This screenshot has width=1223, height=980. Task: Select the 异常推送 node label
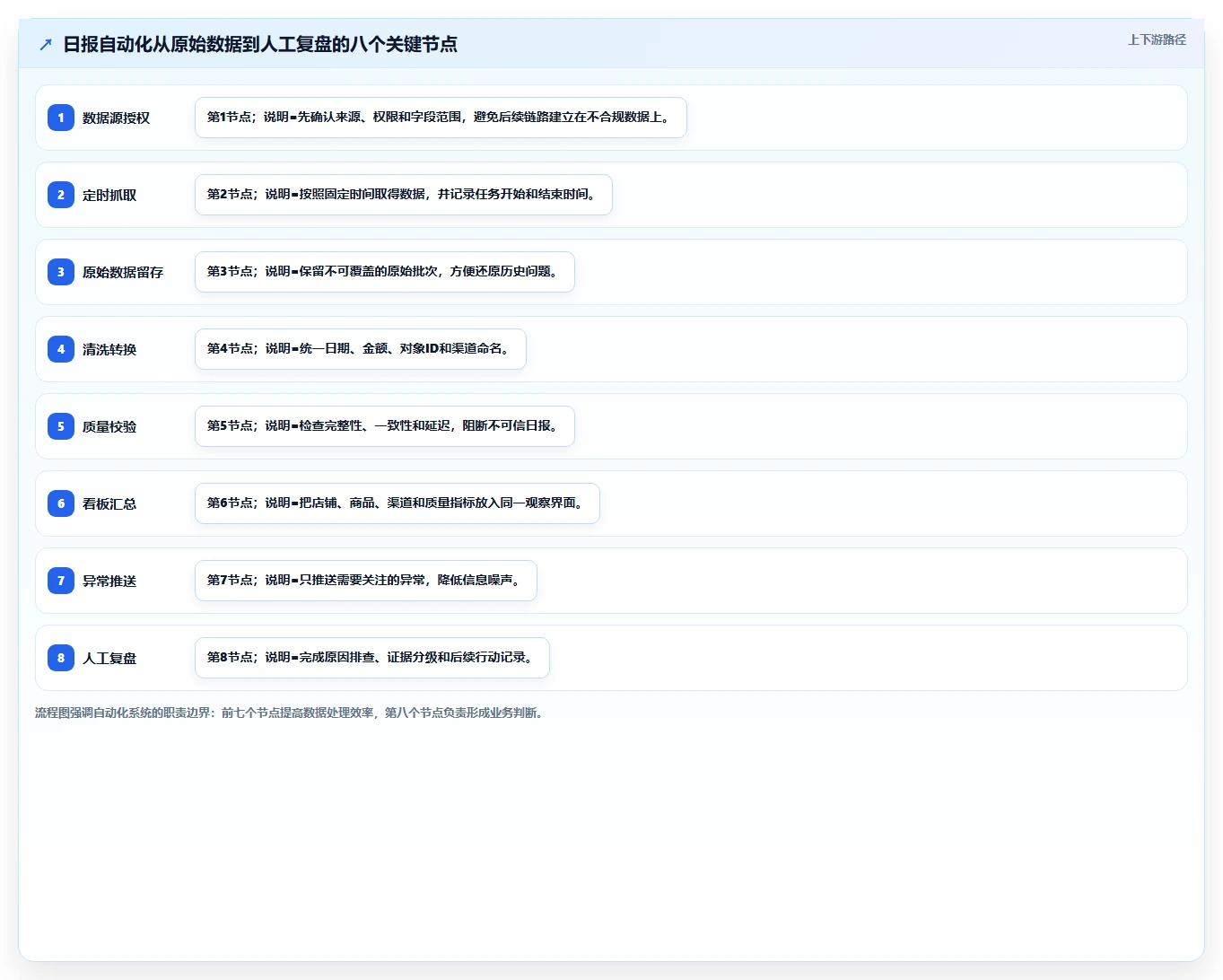click(109, 581)
